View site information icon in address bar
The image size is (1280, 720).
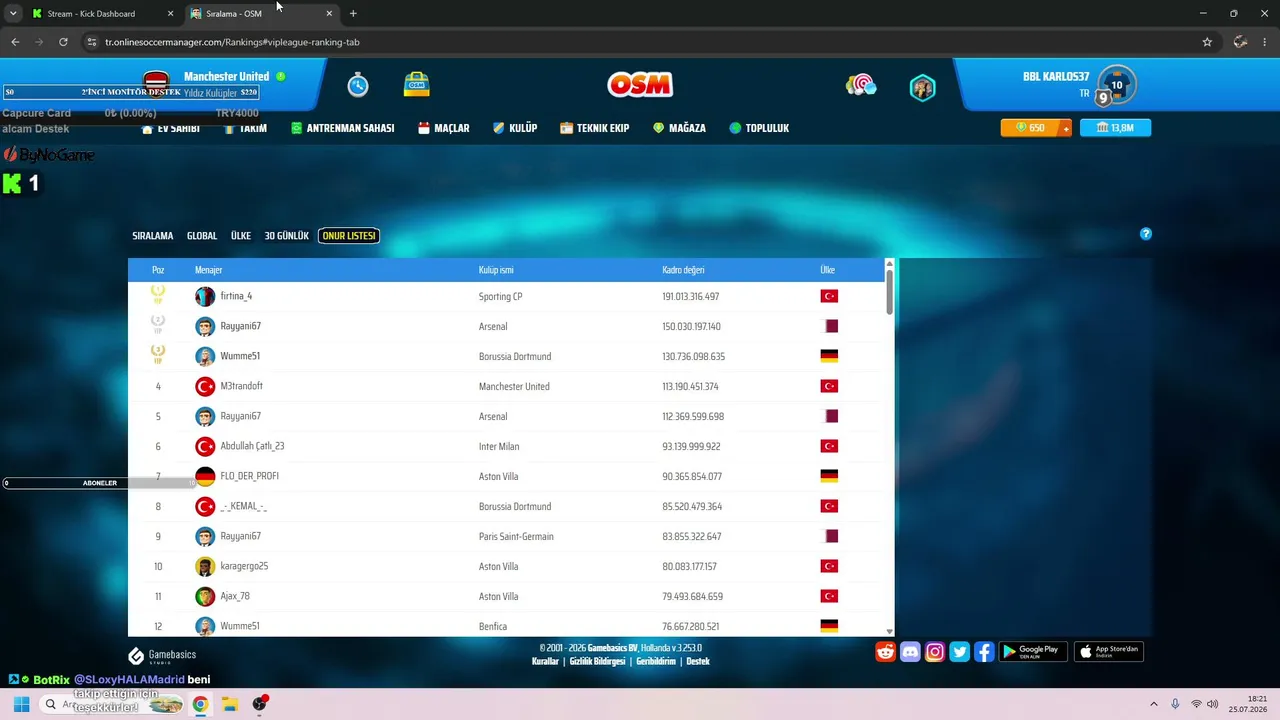click(92, 42)
